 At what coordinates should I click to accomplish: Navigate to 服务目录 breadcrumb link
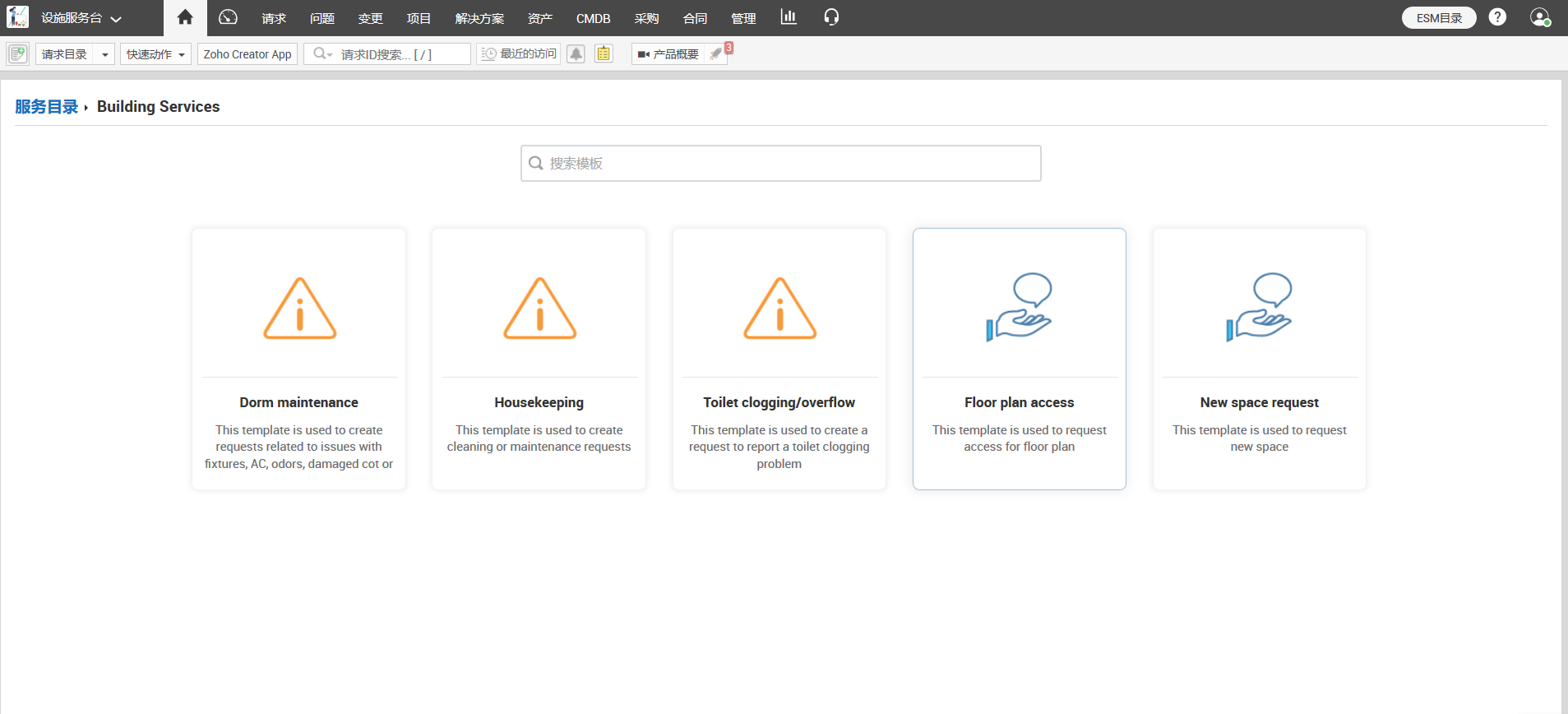tap(46, 107)
